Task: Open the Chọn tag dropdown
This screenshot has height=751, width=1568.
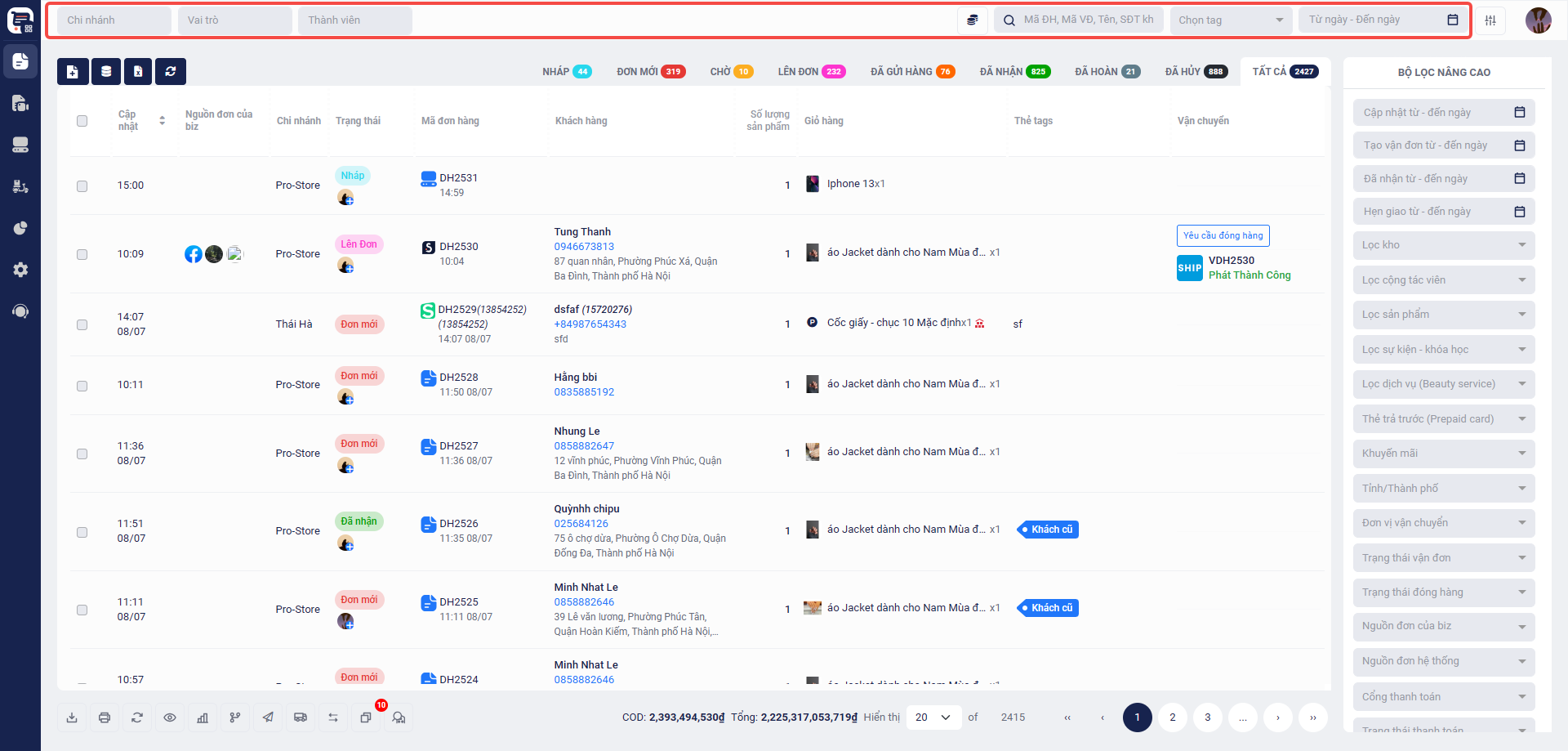Action: pos(1230,20)
